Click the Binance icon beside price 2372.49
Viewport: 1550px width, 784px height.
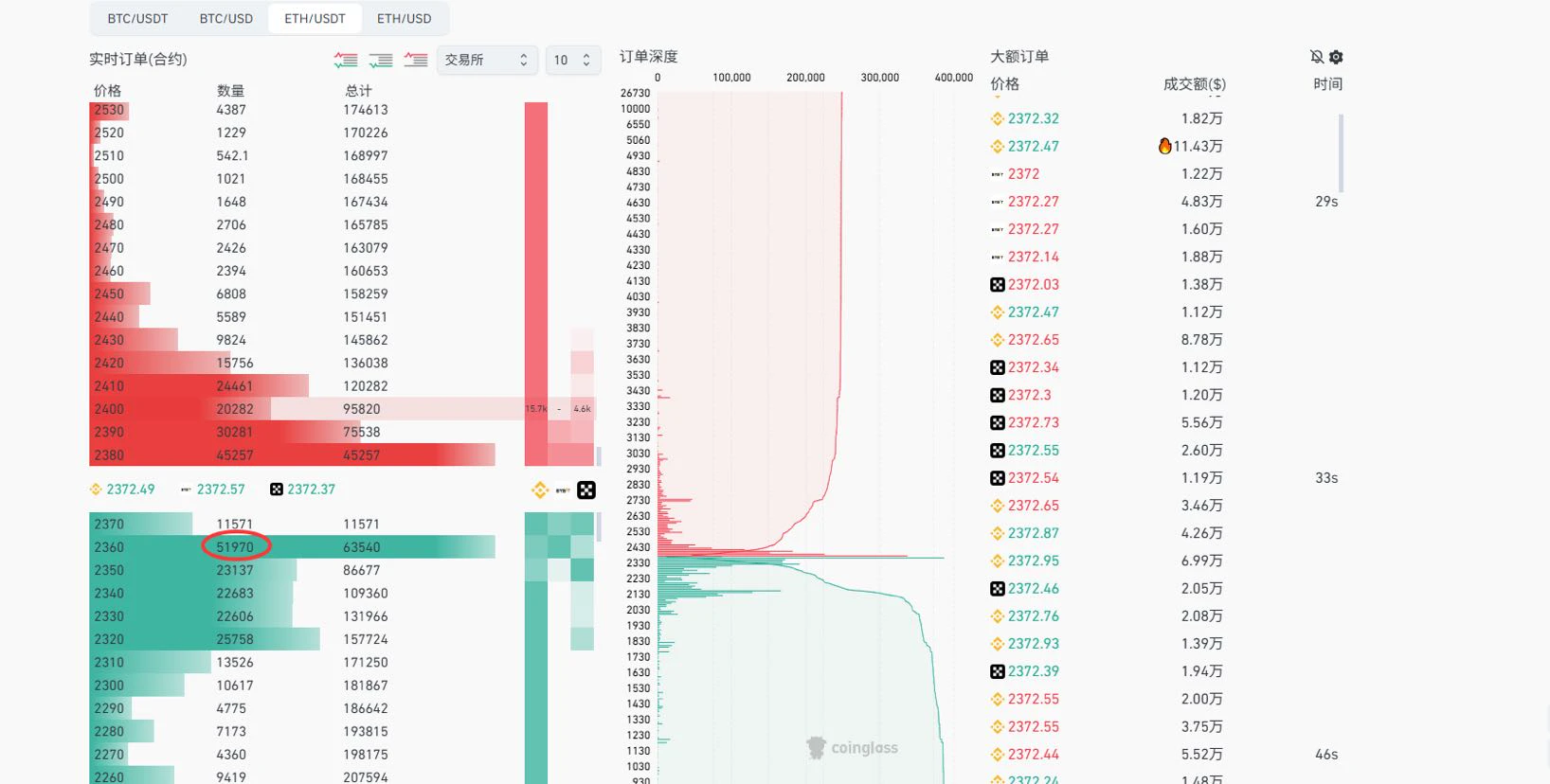click(x=96, y=490)
